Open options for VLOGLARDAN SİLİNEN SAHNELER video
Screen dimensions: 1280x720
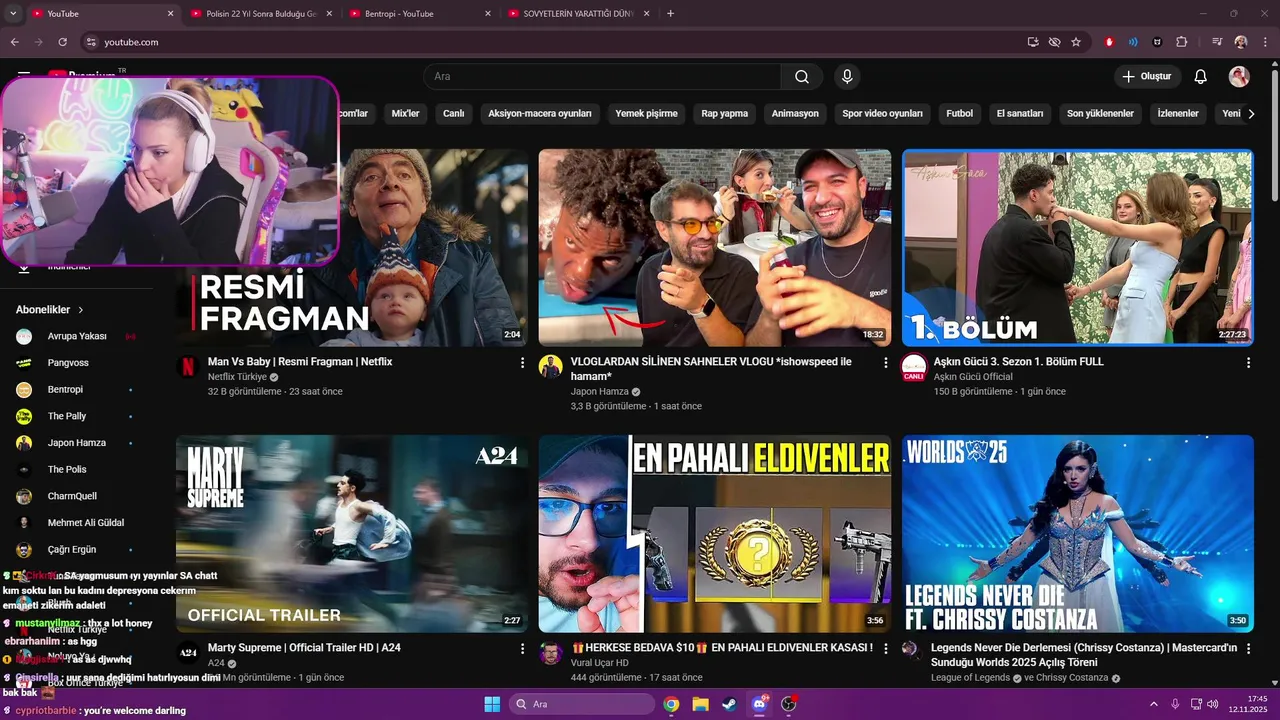click(x=885, y=363)
